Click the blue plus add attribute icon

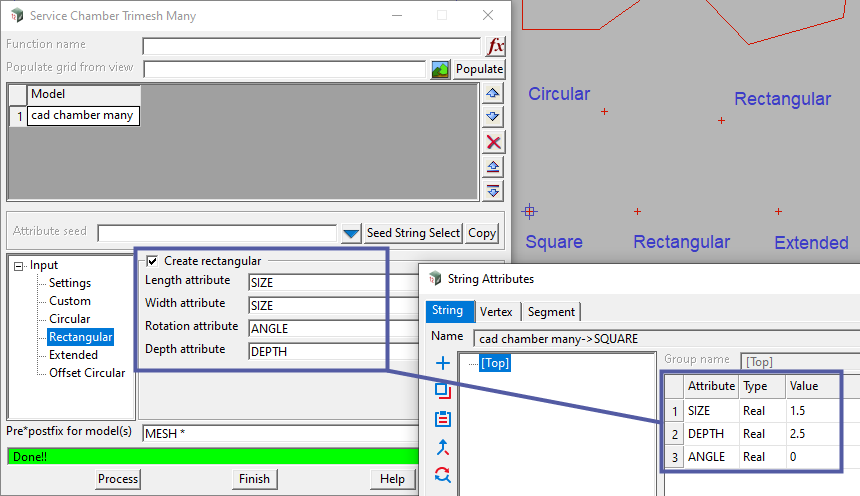point(443,363)
